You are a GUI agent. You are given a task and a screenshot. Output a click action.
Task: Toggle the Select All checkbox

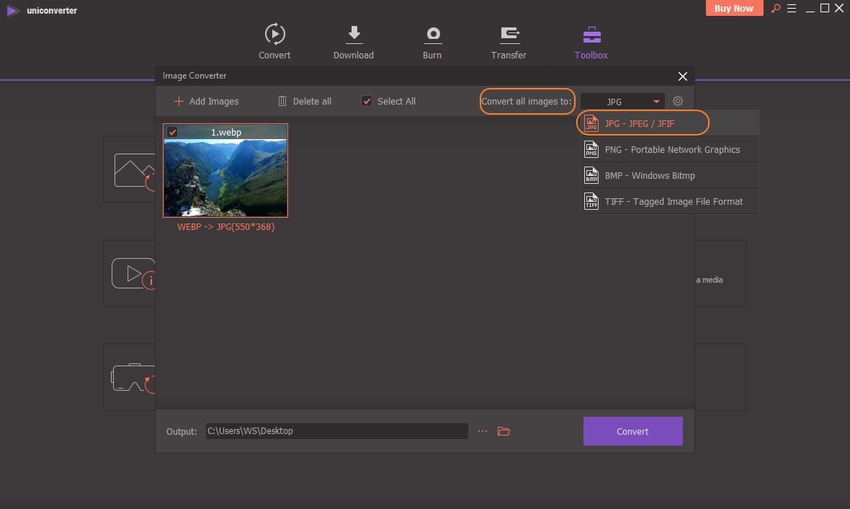click(x=367, y=101)
